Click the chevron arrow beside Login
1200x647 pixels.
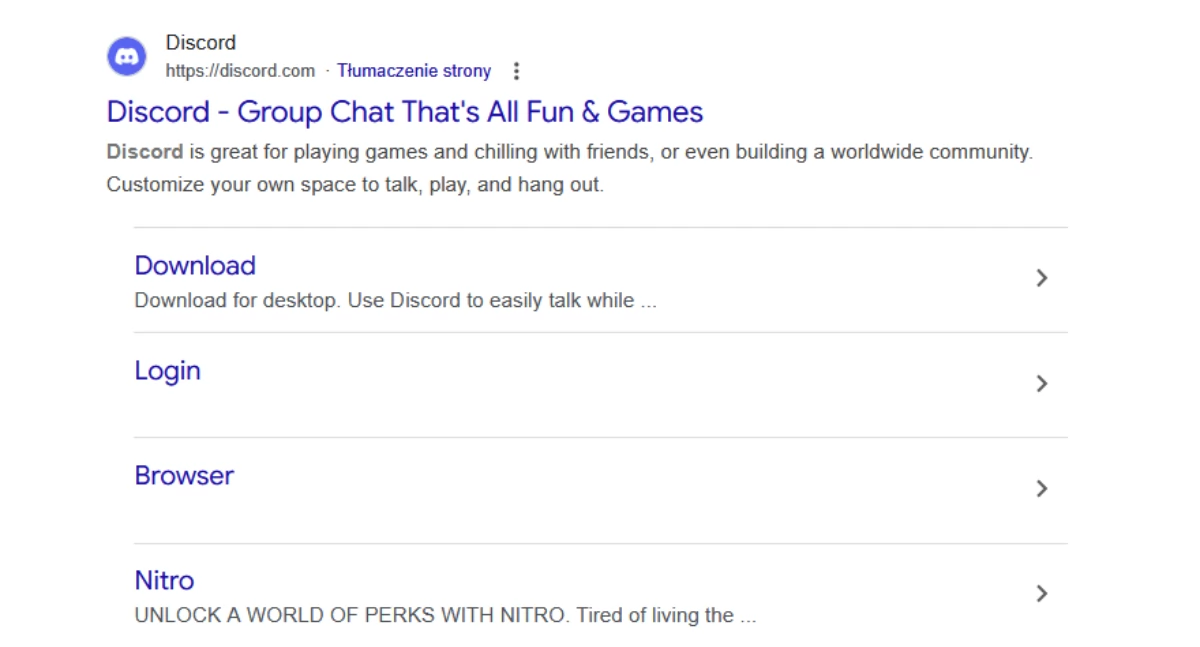pos(1041,383)
